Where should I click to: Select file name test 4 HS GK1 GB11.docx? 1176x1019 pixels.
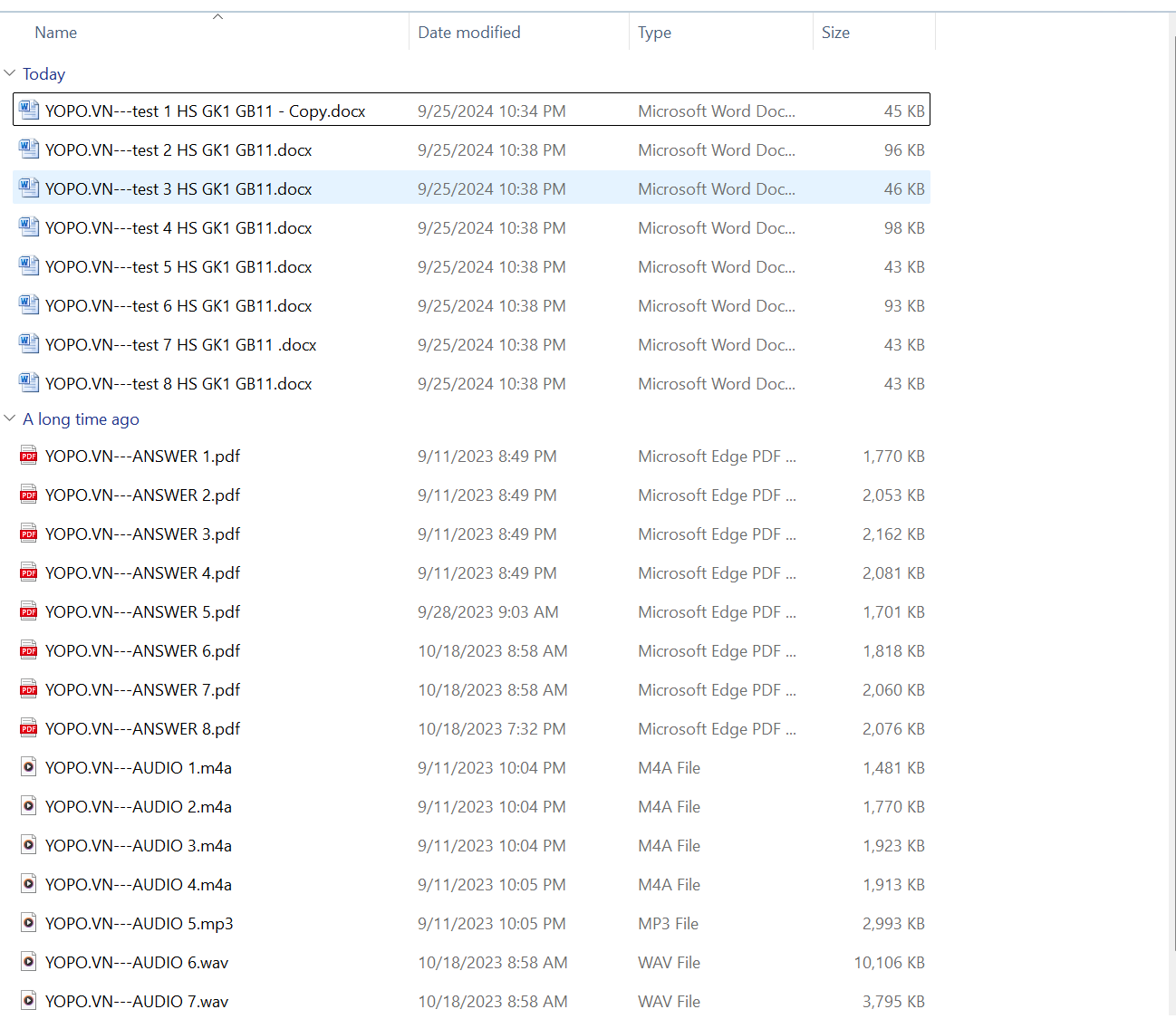178,228
